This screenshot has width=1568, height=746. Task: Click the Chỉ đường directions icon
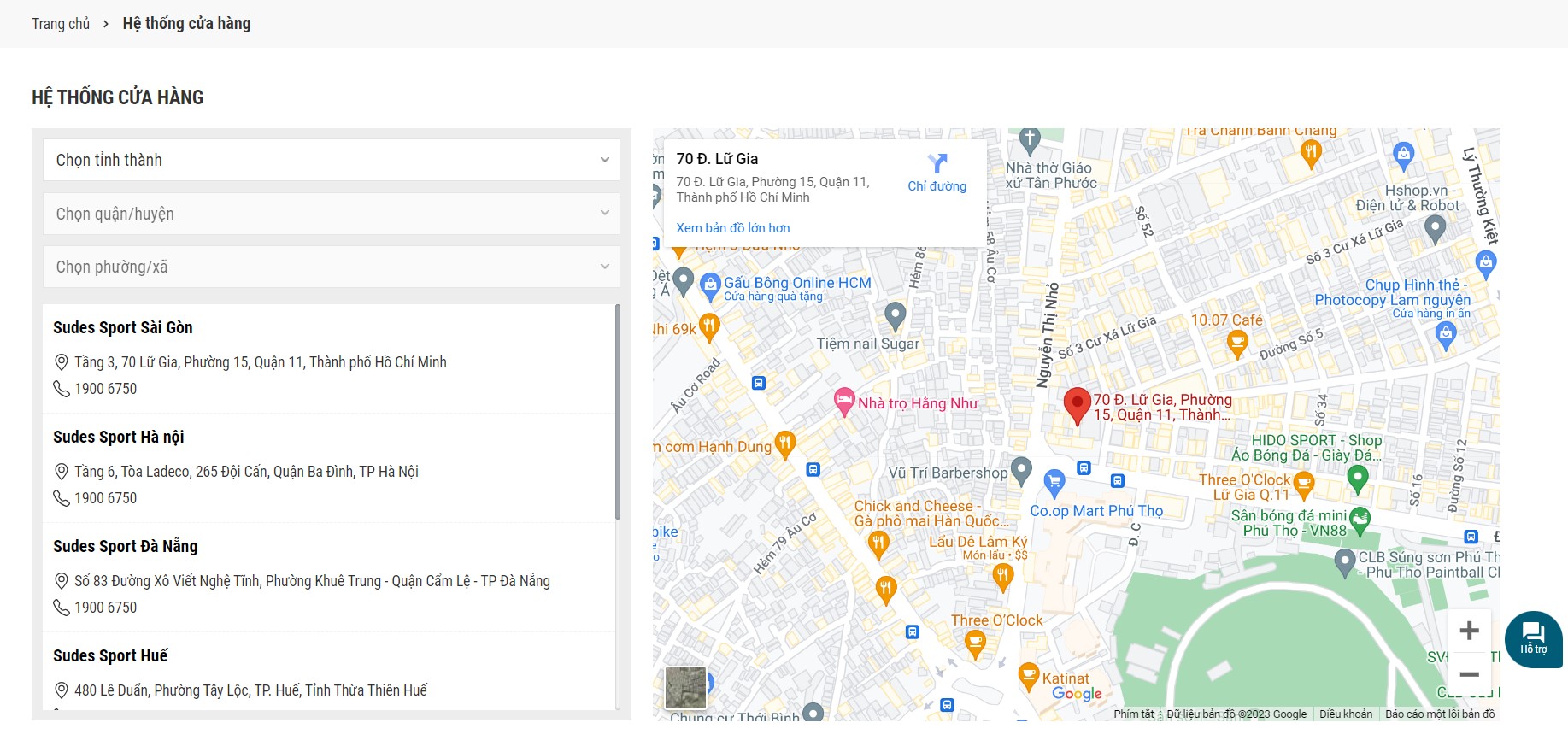pos(937,164)
